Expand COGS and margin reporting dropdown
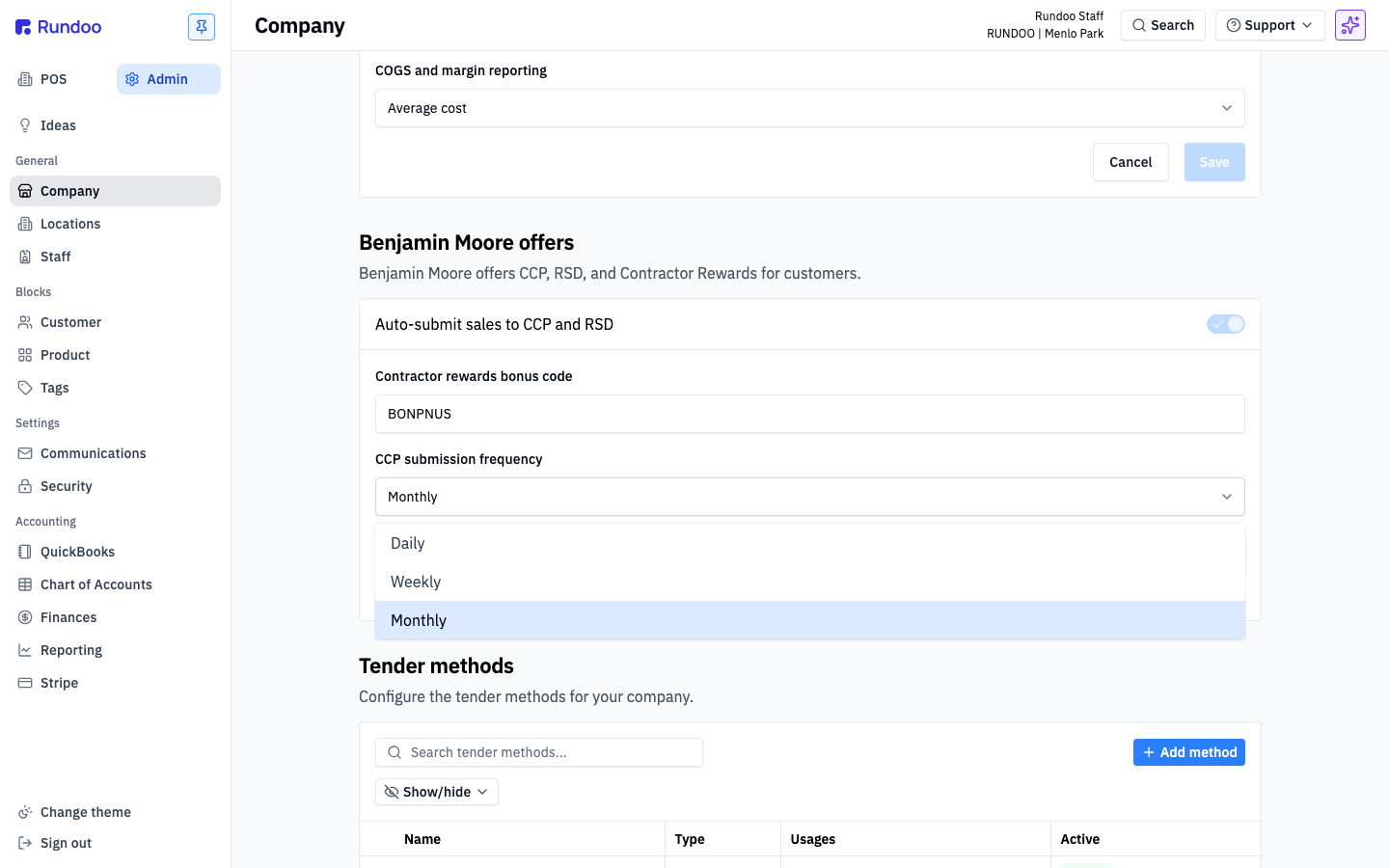Screen dimensions: 1389x868 pos(809,108)
